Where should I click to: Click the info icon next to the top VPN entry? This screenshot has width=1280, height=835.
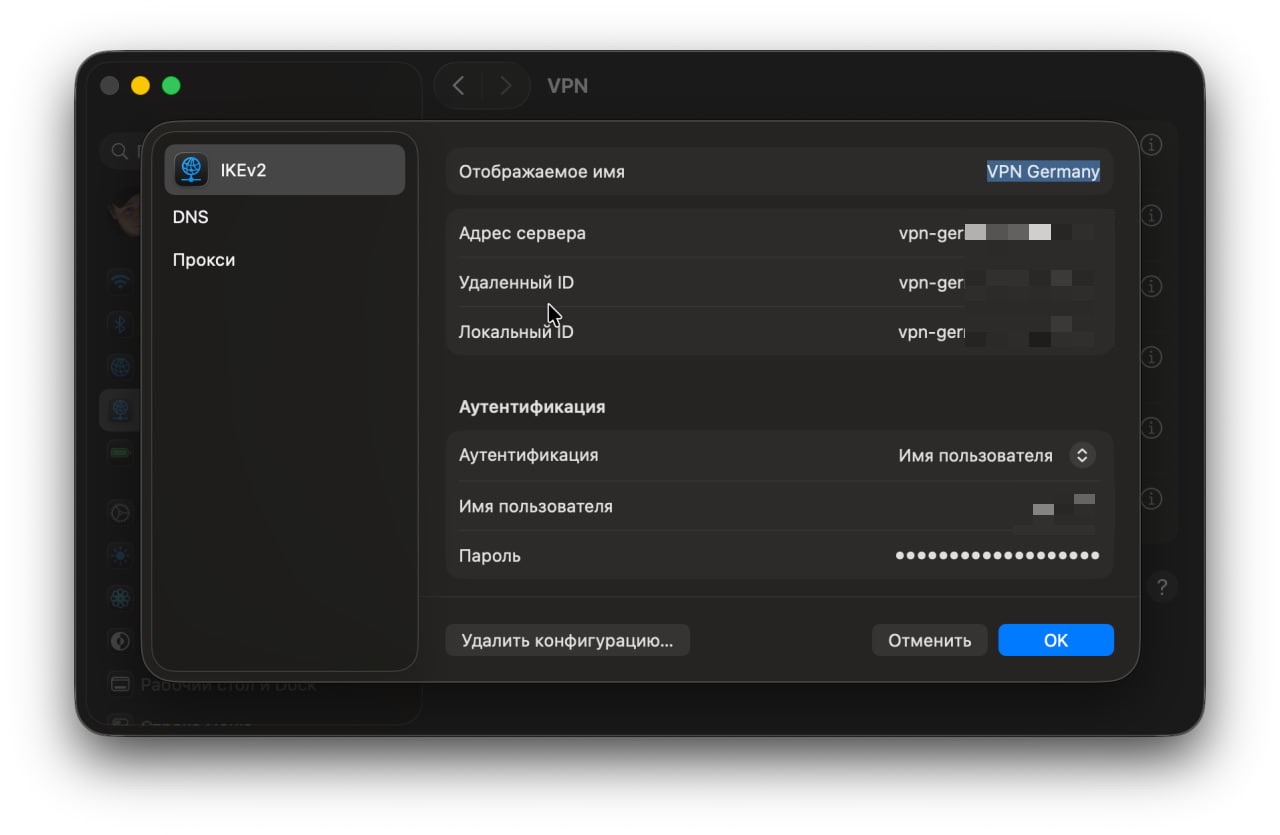(1151, 145)
